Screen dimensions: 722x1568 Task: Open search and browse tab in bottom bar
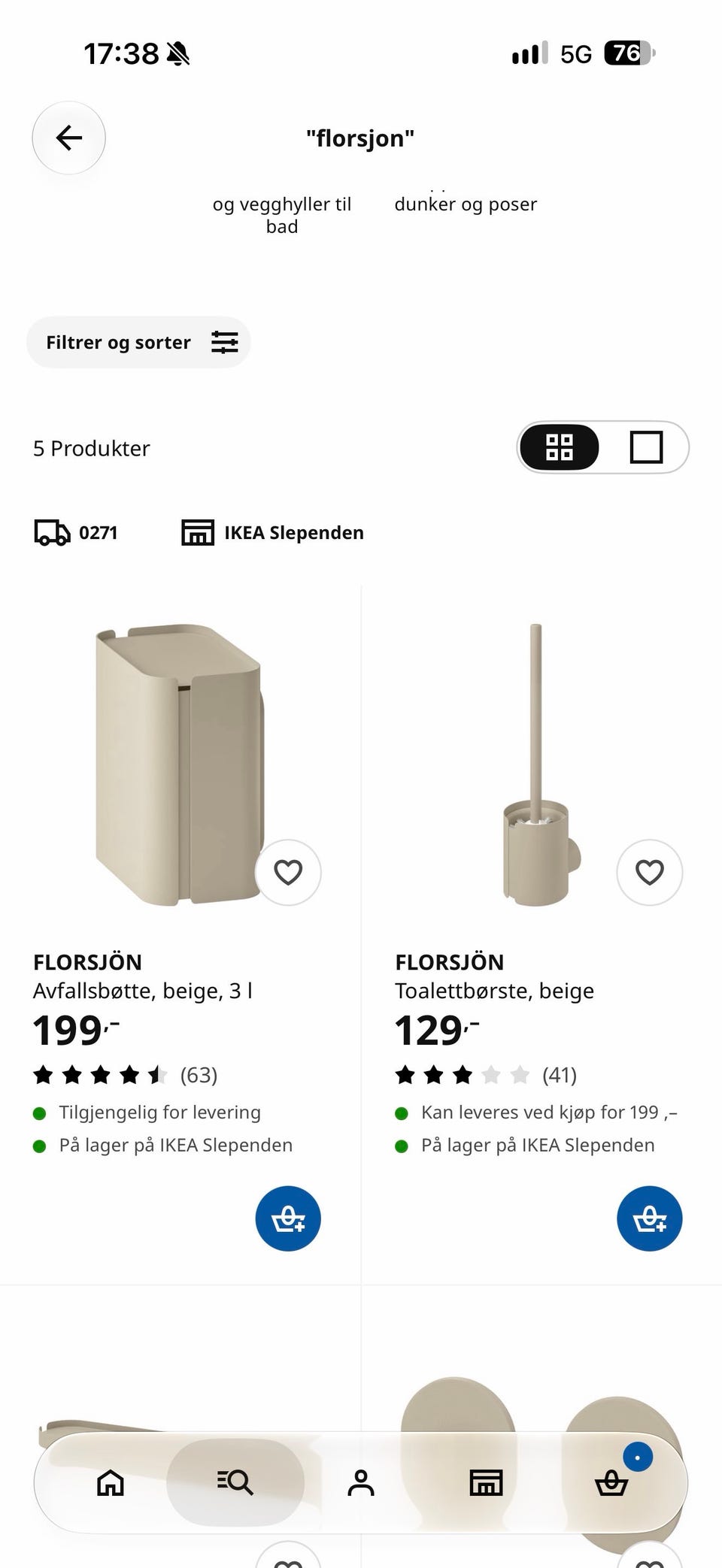point(235,1482)
